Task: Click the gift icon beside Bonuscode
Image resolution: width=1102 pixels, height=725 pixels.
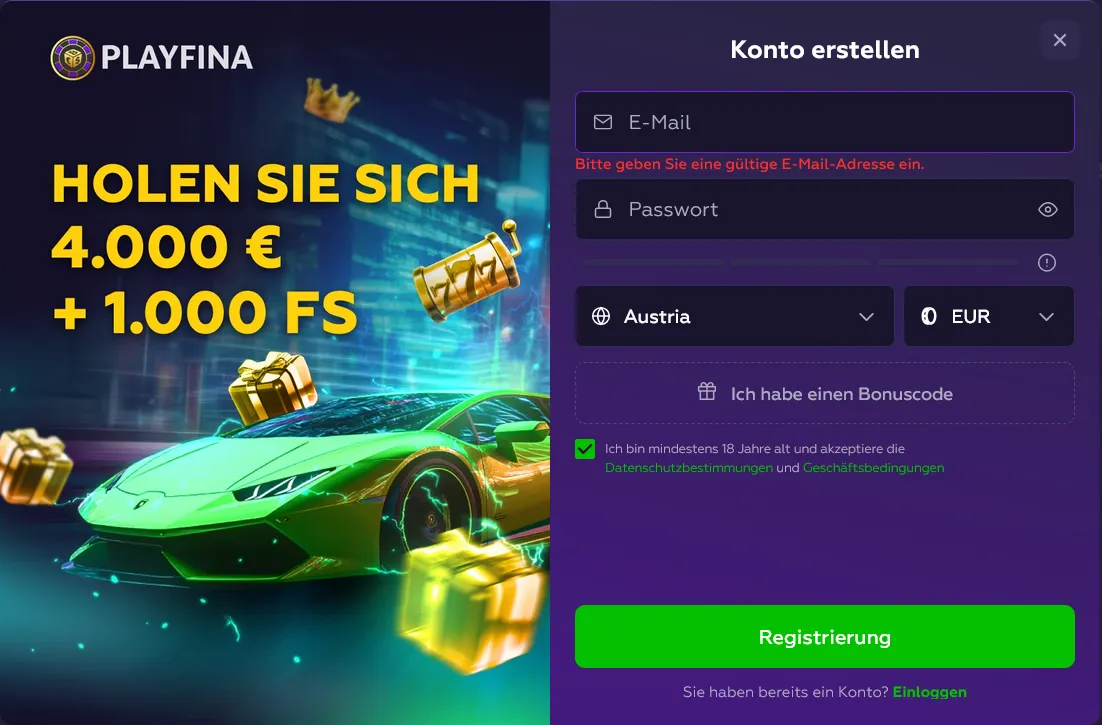Action: (x=707, y=391)
